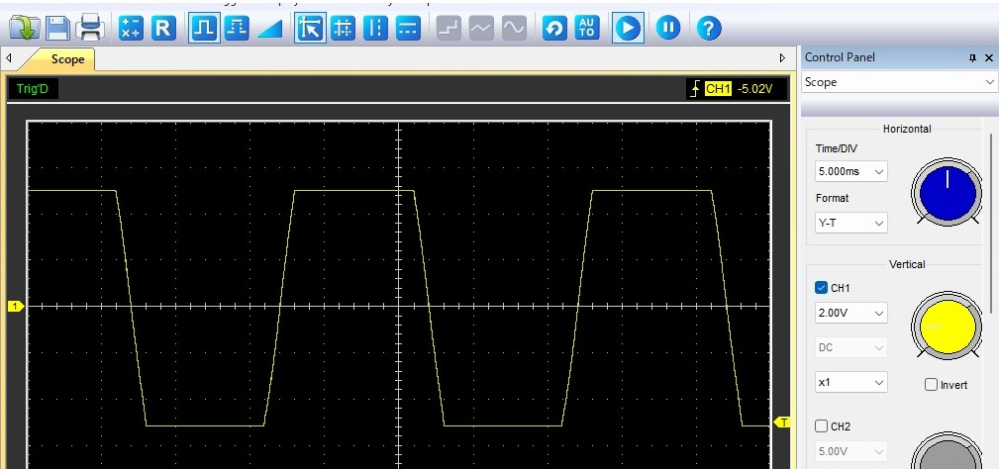Screen dimensions: 999x469
Task: Uncheck the CH1 channel checkbox
Action: [x=821, y=287]
